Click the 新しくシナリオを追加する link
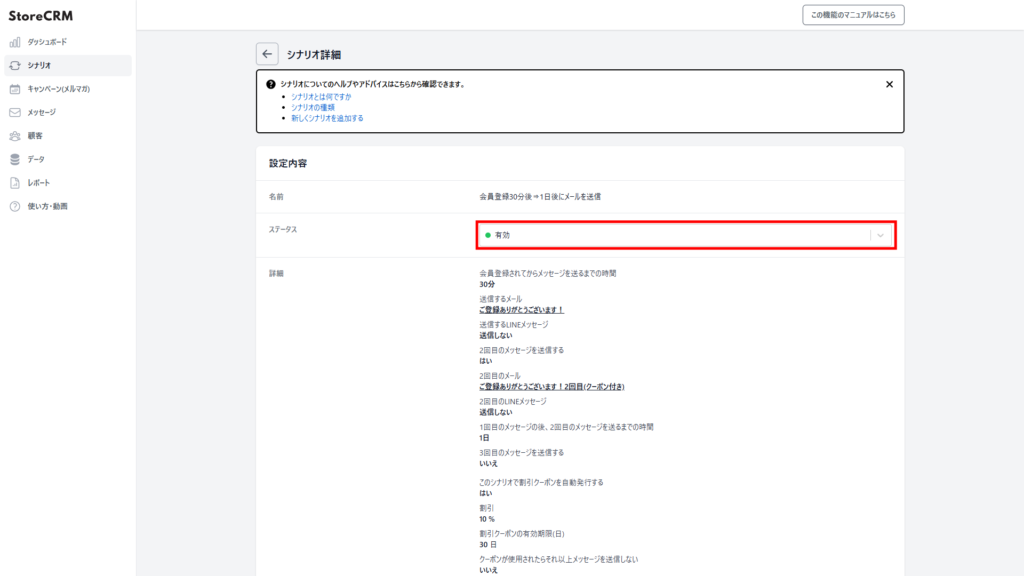Screen dimensions: 1024x576 (x=327, y=118)
